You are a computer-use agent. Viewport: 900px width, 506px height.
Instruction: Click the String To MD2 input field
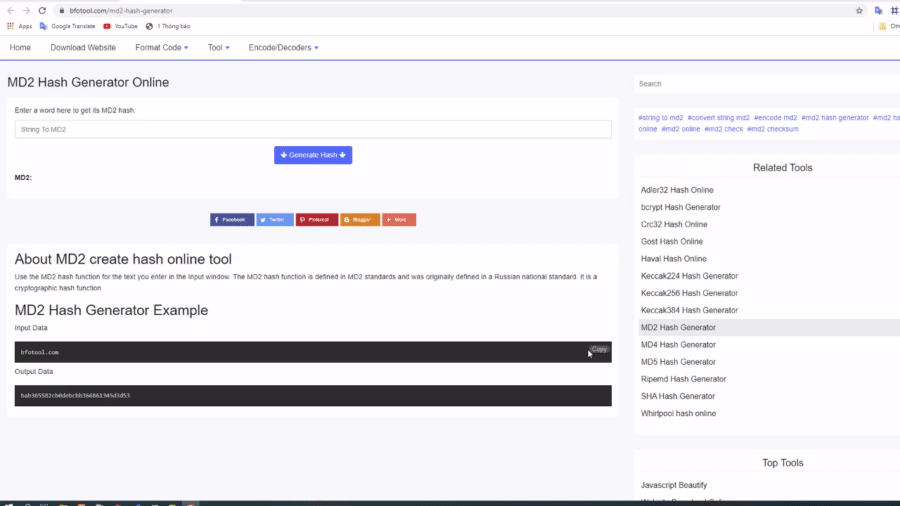pyautogui.click(x=313, y=129)
